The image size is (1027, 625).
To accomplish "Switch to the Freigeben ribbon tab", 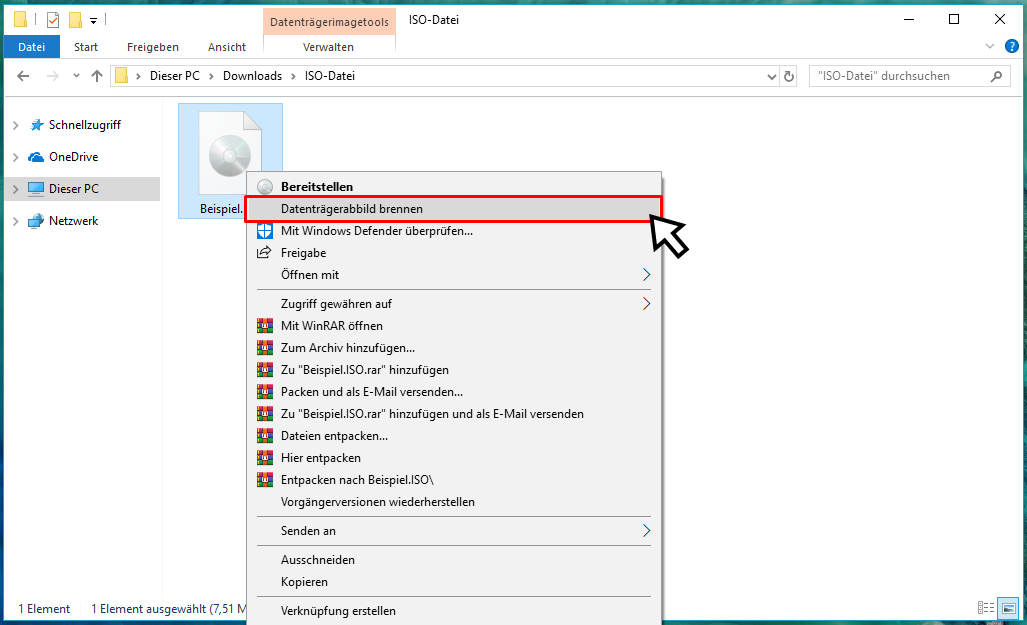I will point(153,47).
